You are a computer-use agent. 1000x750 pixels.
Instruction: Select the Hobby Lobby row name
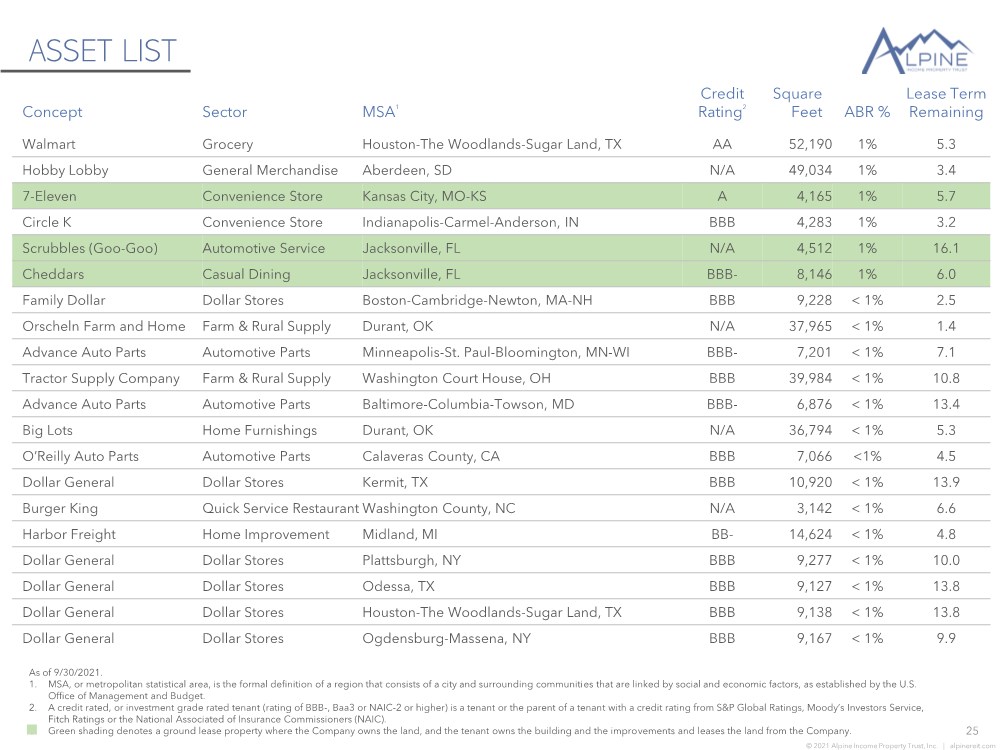65,170
